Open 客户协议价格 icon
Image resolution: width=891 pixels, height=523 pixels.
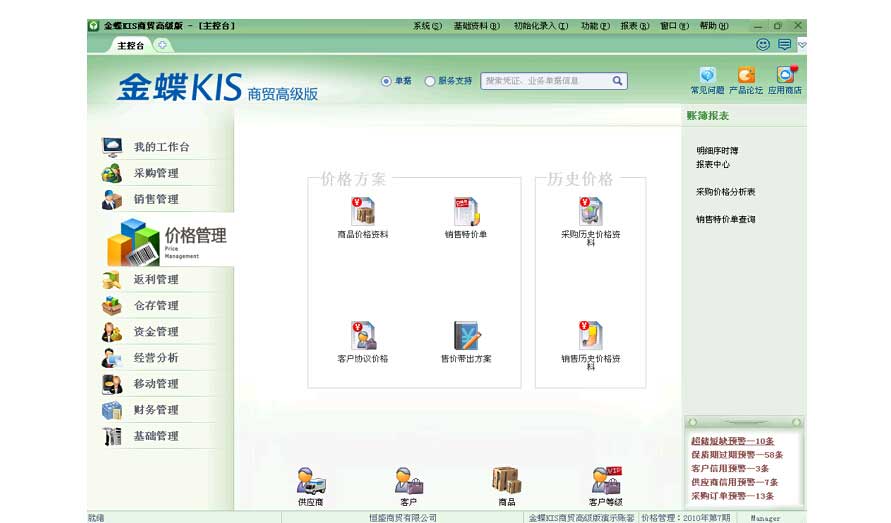(362, 336)
